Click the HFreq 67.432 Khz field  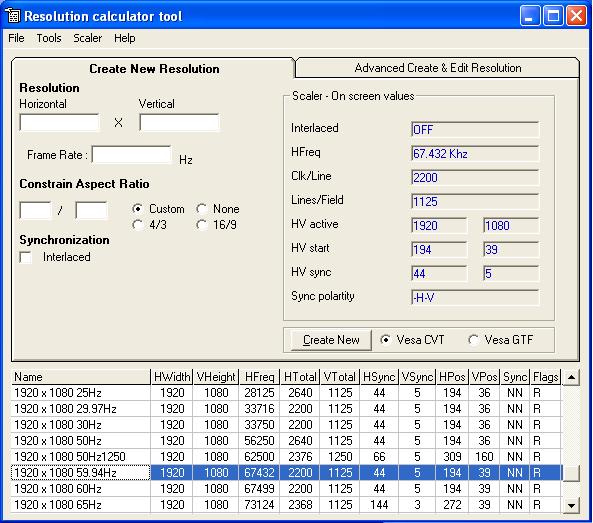(475, 154)
